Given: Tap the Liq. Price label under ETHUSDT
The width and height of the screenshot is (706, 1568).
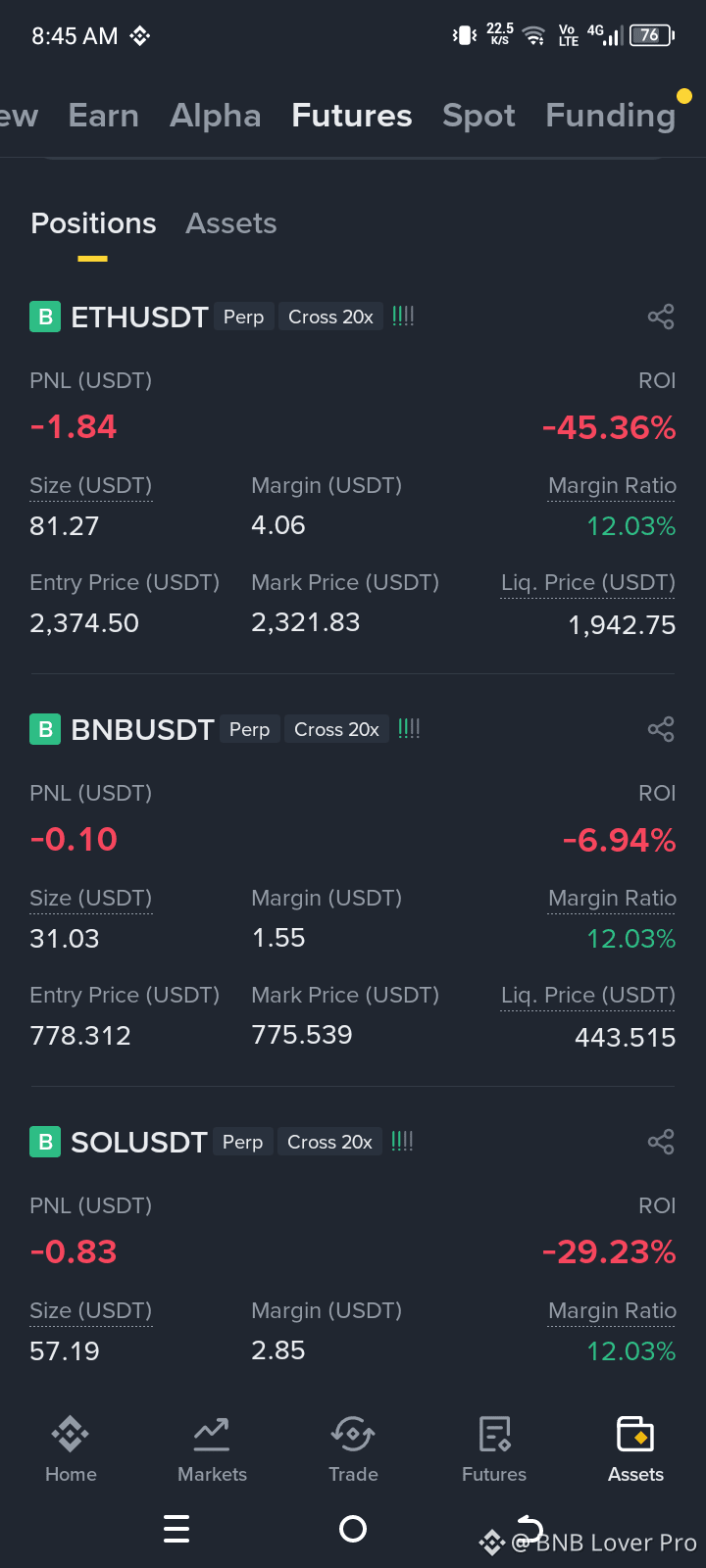Looking at the screenshot, I should pos(587,583).
